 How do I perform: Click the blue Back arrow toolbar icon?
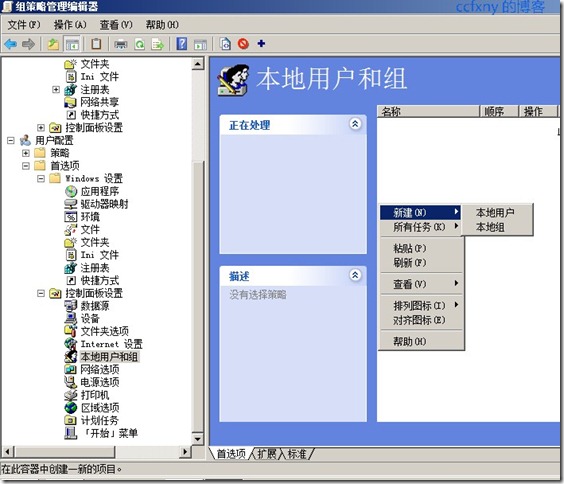coord(10,44)
